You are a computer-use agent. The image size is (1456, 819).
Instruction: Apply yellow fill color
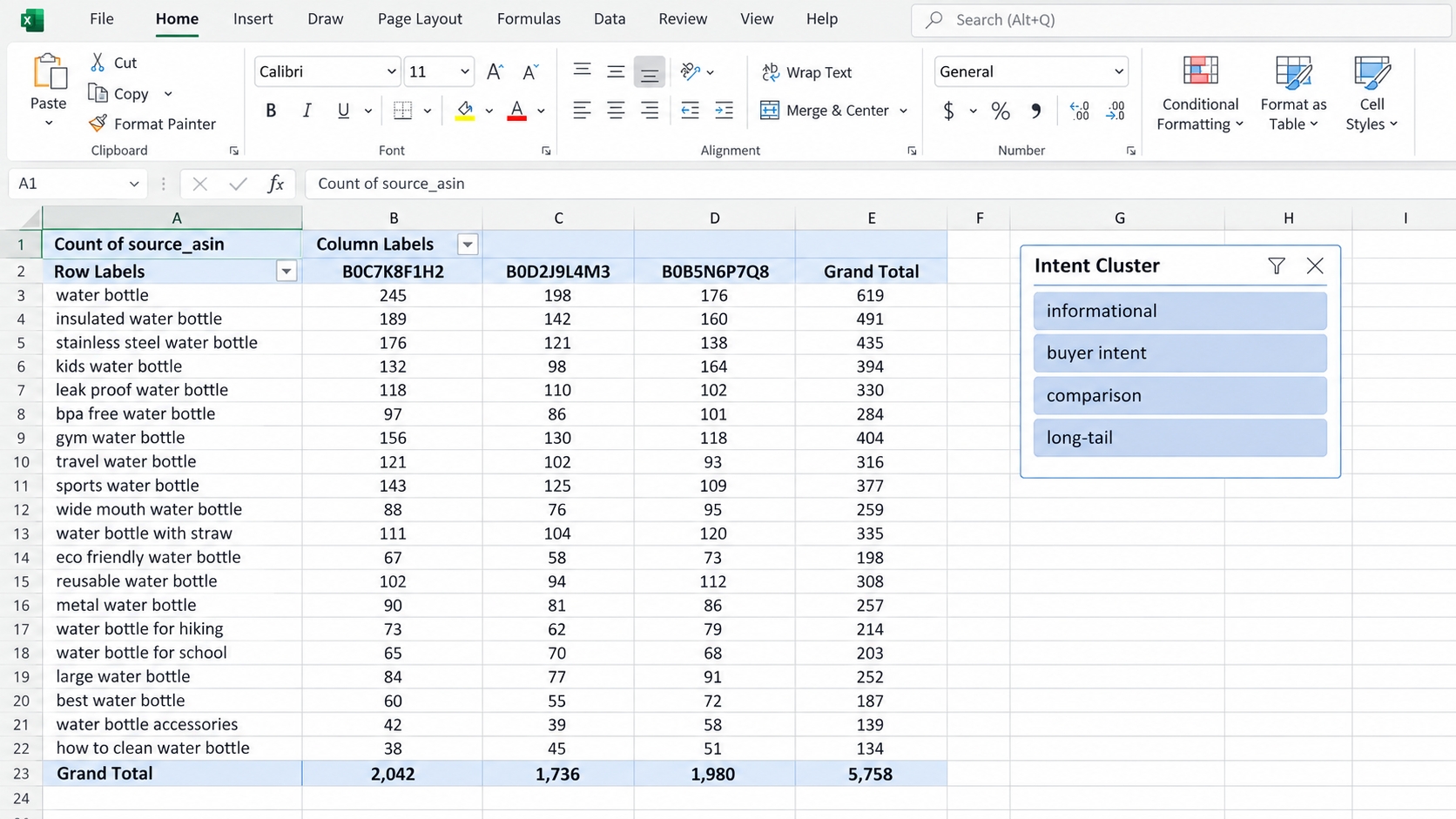pyautogui.click(x=465, y=111)
